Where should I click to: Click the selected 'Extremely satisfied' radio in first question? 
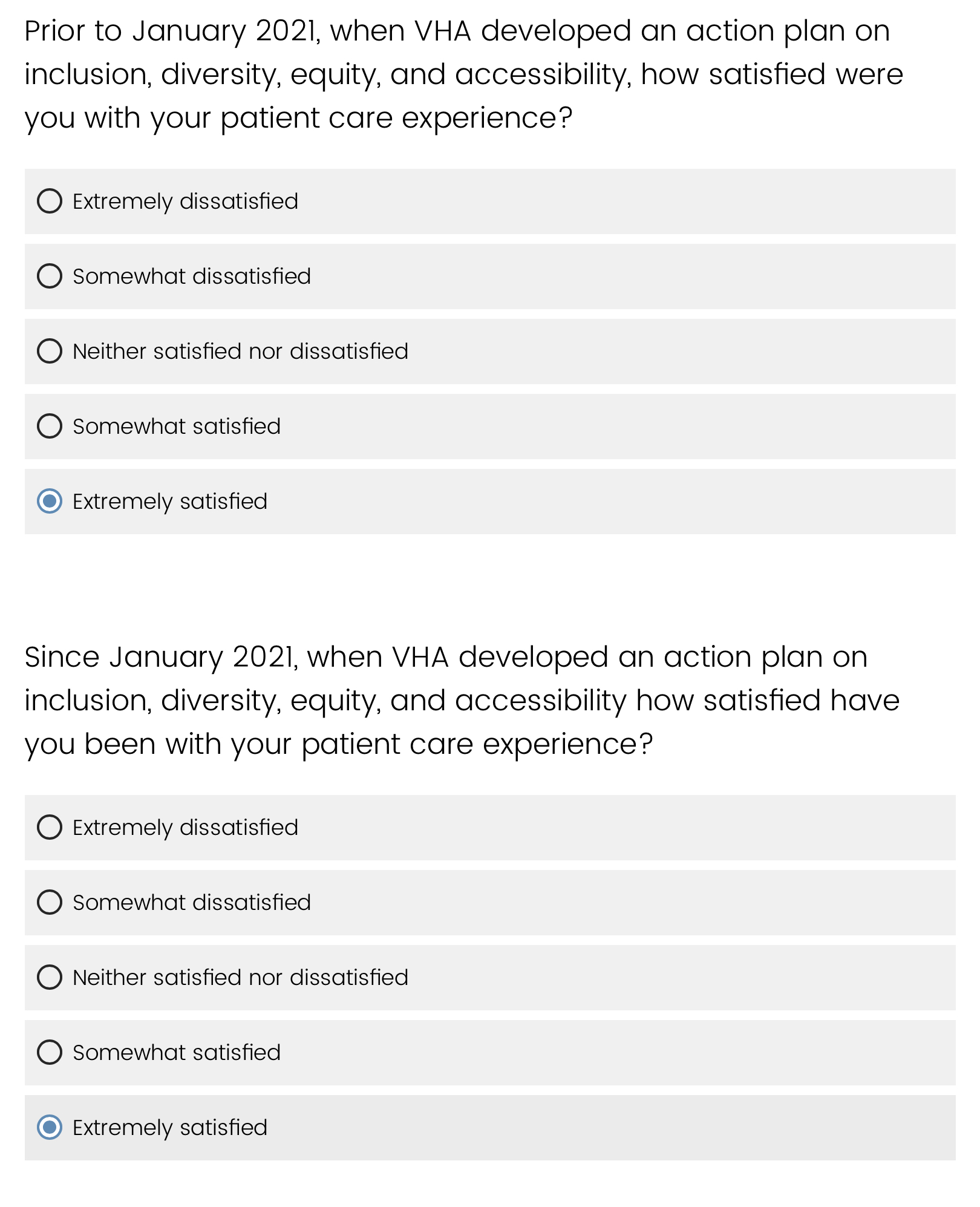pos(50,502)
